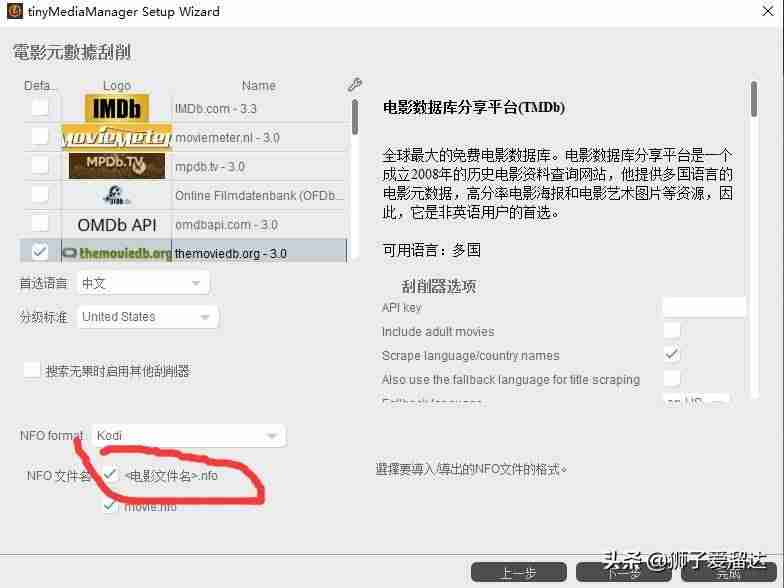784x588 pixels.
Task: Toggle the <电影文件名>.nfo checkbox
Action: 110,474
